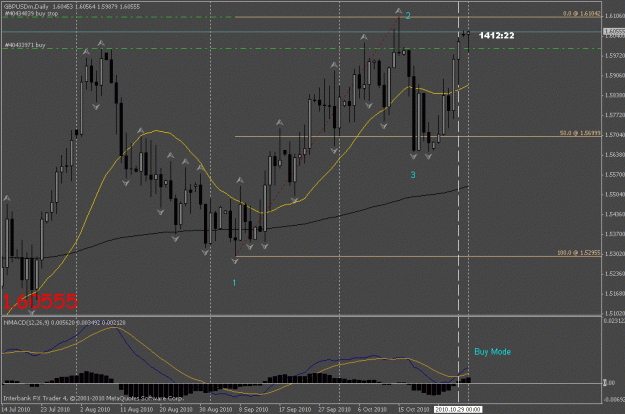Click the 14 Jul 2010 date label
The image size is (625, 414).
tap(16, 409)
